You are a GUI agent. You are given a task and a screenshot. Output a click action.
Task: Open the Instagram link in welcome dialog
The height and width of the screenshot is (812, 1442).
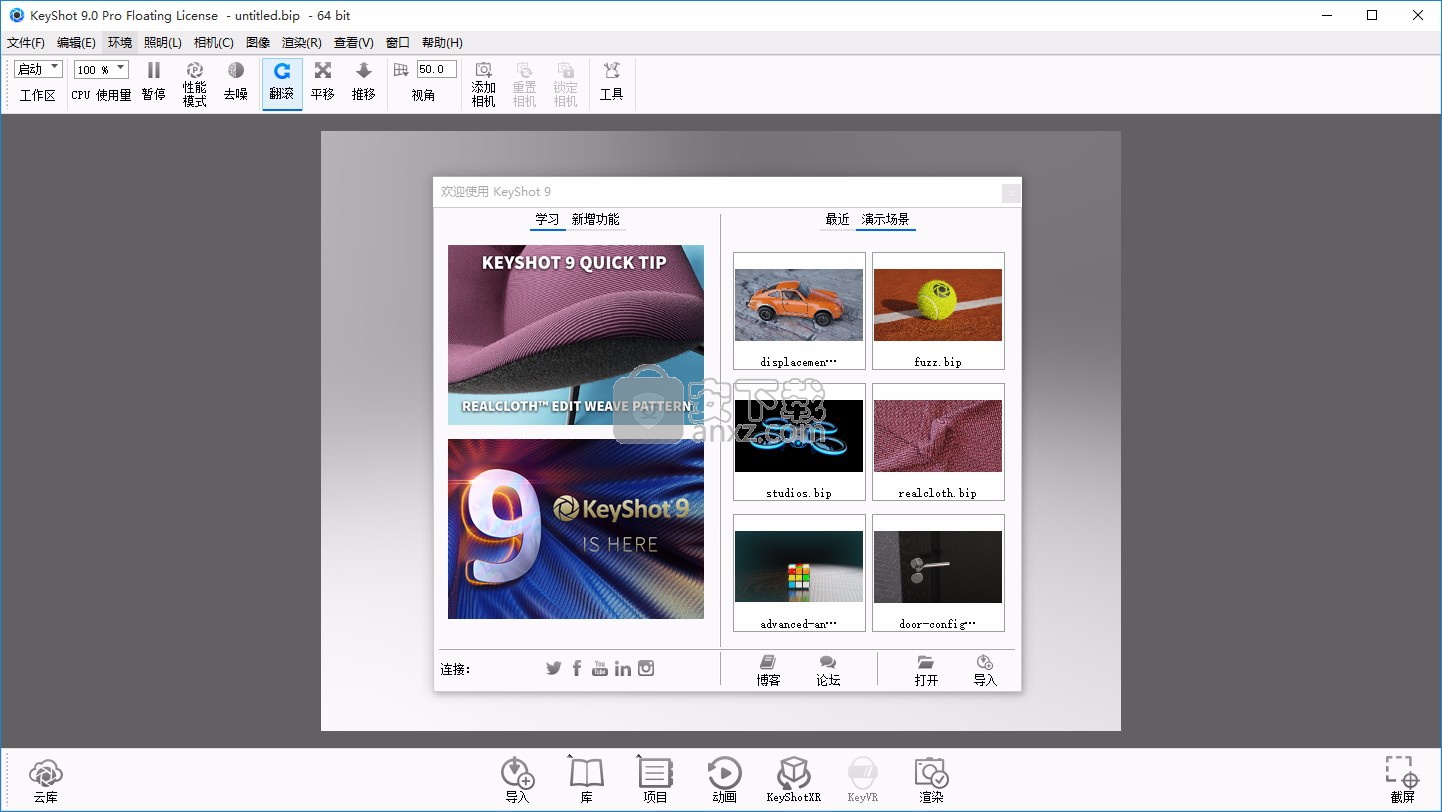(x=646, y=668)
